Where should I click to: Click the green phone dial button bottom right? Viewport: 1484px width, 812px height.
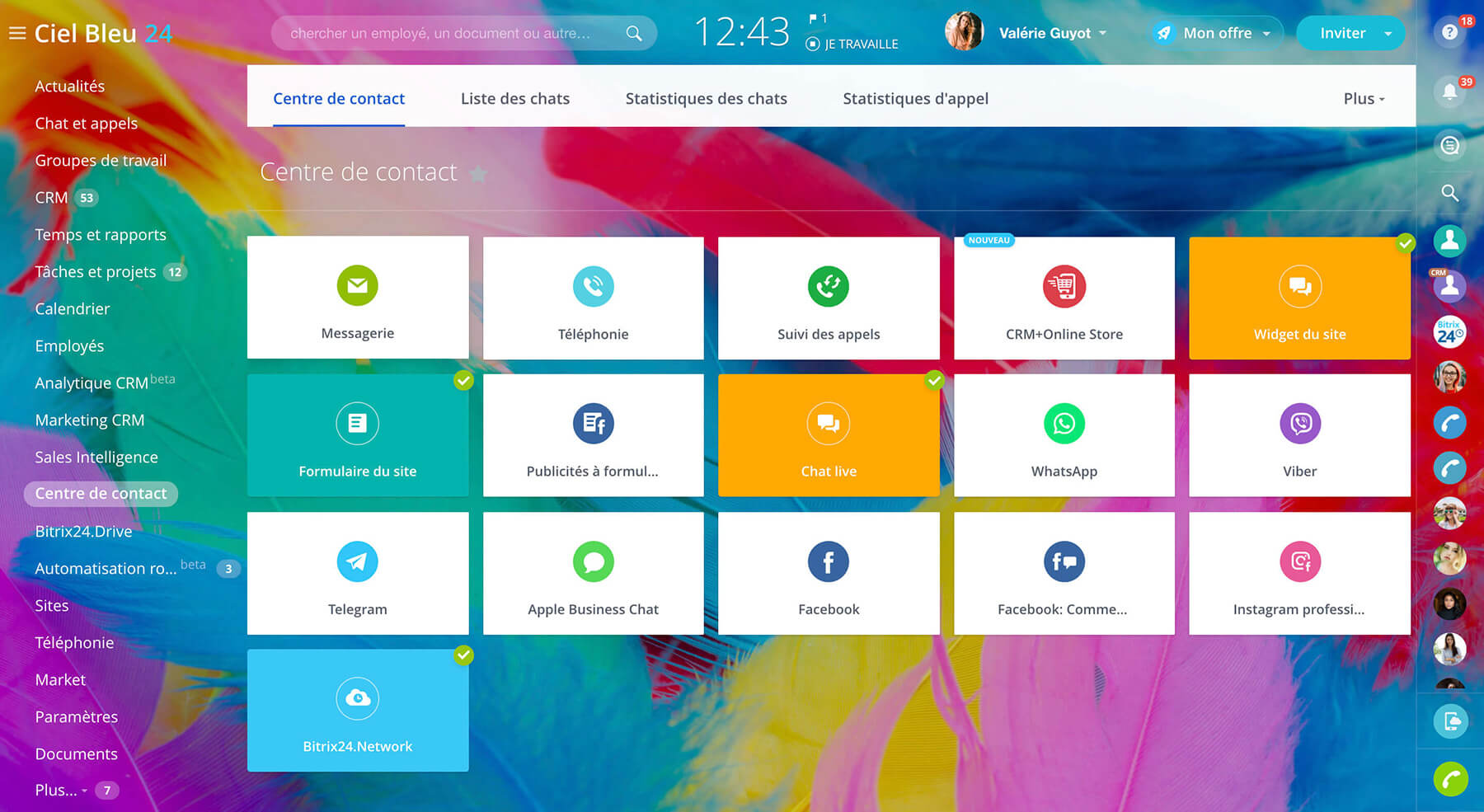pos(1450,779)
